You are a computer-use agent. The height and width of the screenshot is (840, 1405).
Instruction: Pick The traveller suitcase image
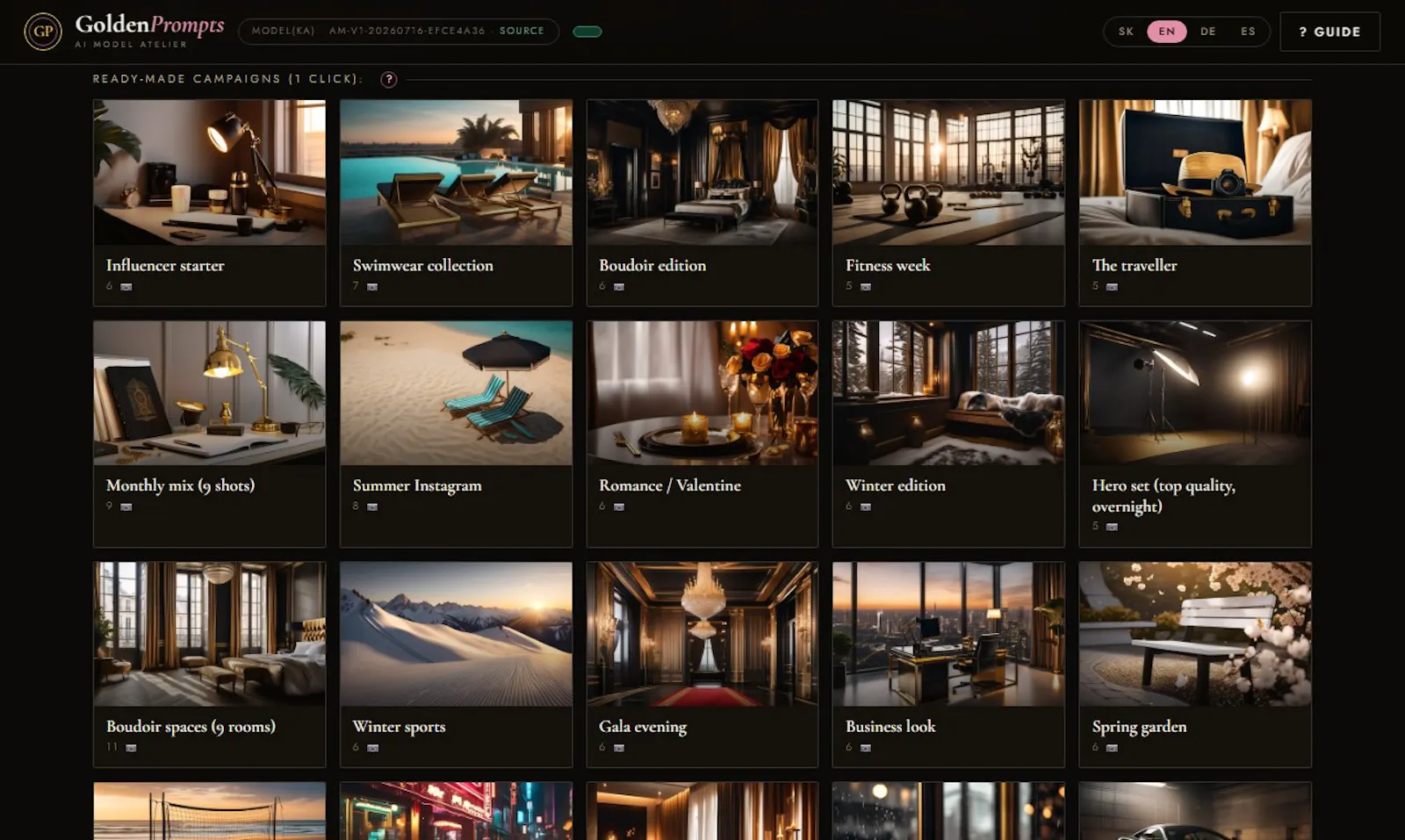tap(1195, 172)
